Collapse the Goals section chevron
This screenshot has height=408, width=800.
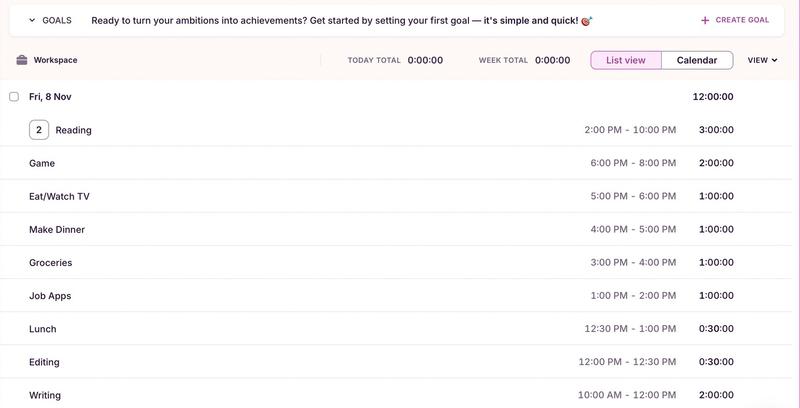click(x=32, y=20)
